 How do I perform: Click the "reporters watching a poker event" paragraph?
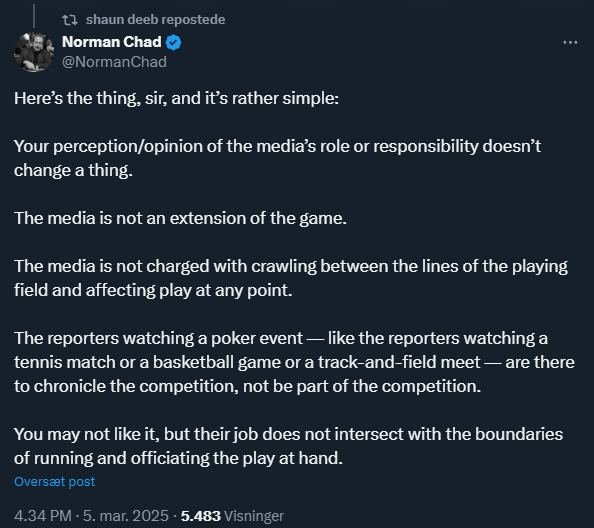tap(294, 362)
